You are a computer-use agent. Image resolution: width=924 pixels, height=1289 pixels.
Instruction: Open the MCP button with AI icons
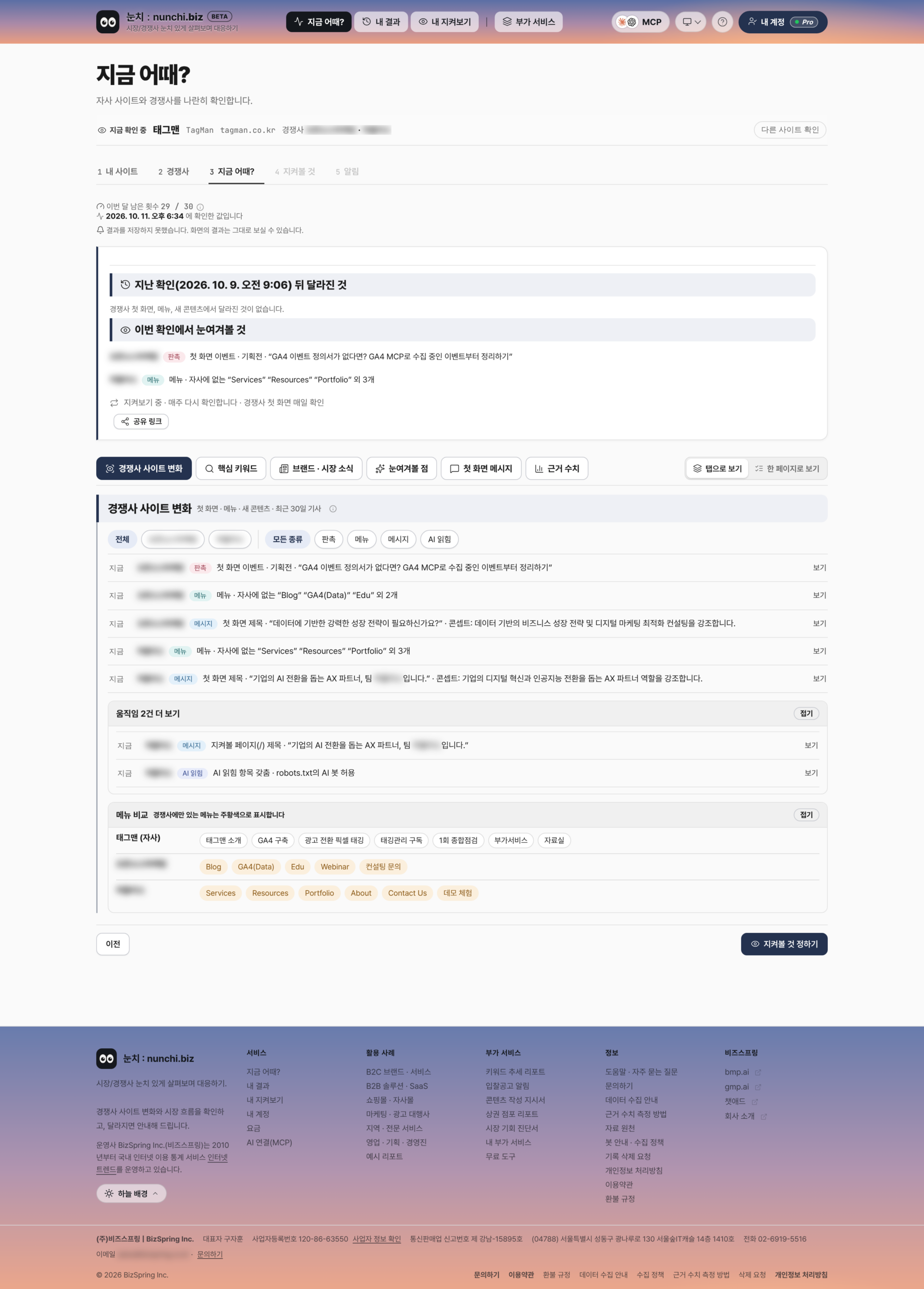click(640, 22)
